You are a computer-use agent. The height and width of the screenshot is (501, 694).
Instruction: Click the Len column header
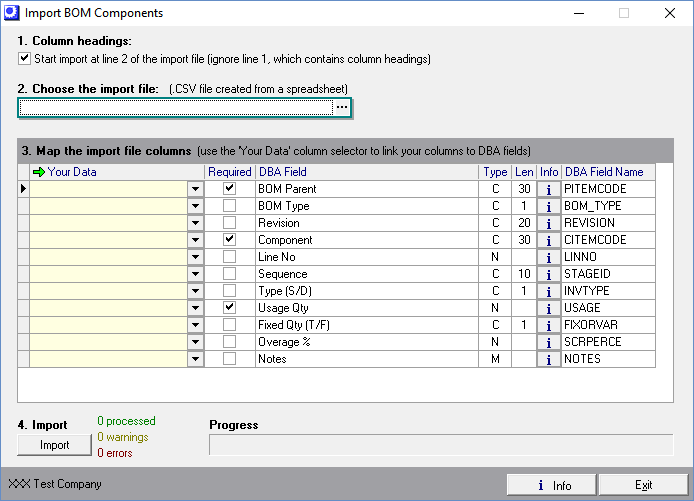click(524, 172)
